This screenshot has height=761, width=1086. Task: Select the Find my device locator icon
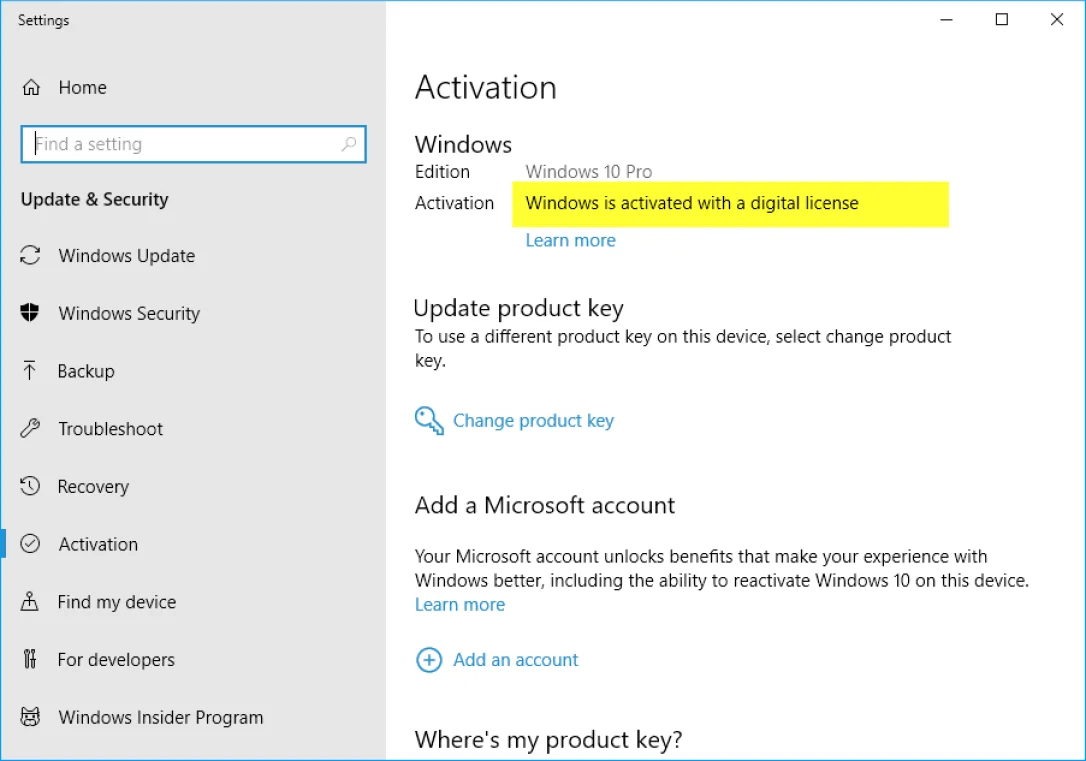(x=31, y=602)
